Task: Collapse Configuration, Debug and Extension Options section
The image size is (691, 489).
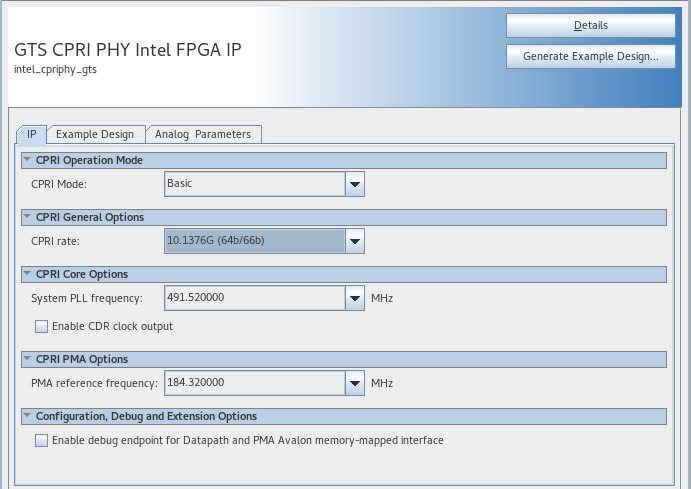Action: click(27, 416)
